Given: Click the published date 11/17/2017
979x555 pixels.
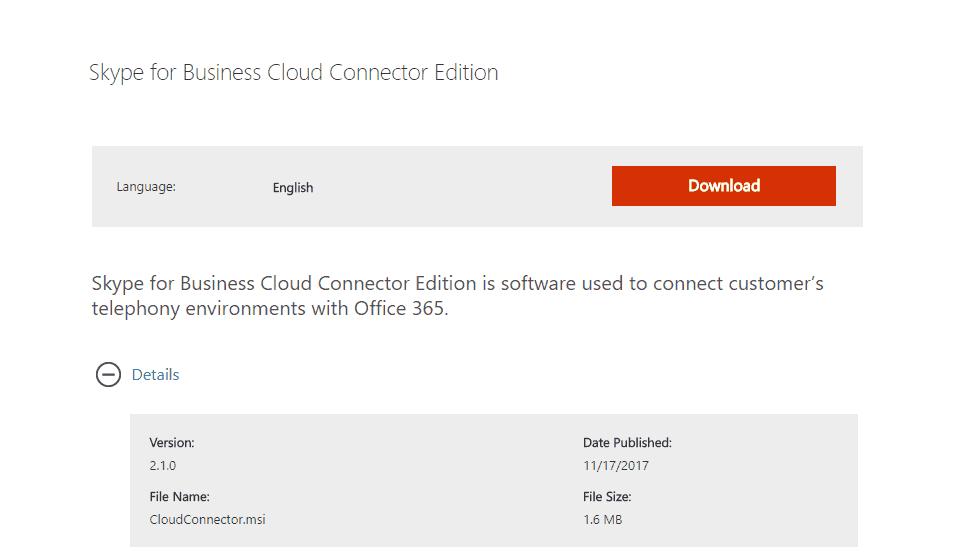Looking at the screenshot, I should (616, 466).
